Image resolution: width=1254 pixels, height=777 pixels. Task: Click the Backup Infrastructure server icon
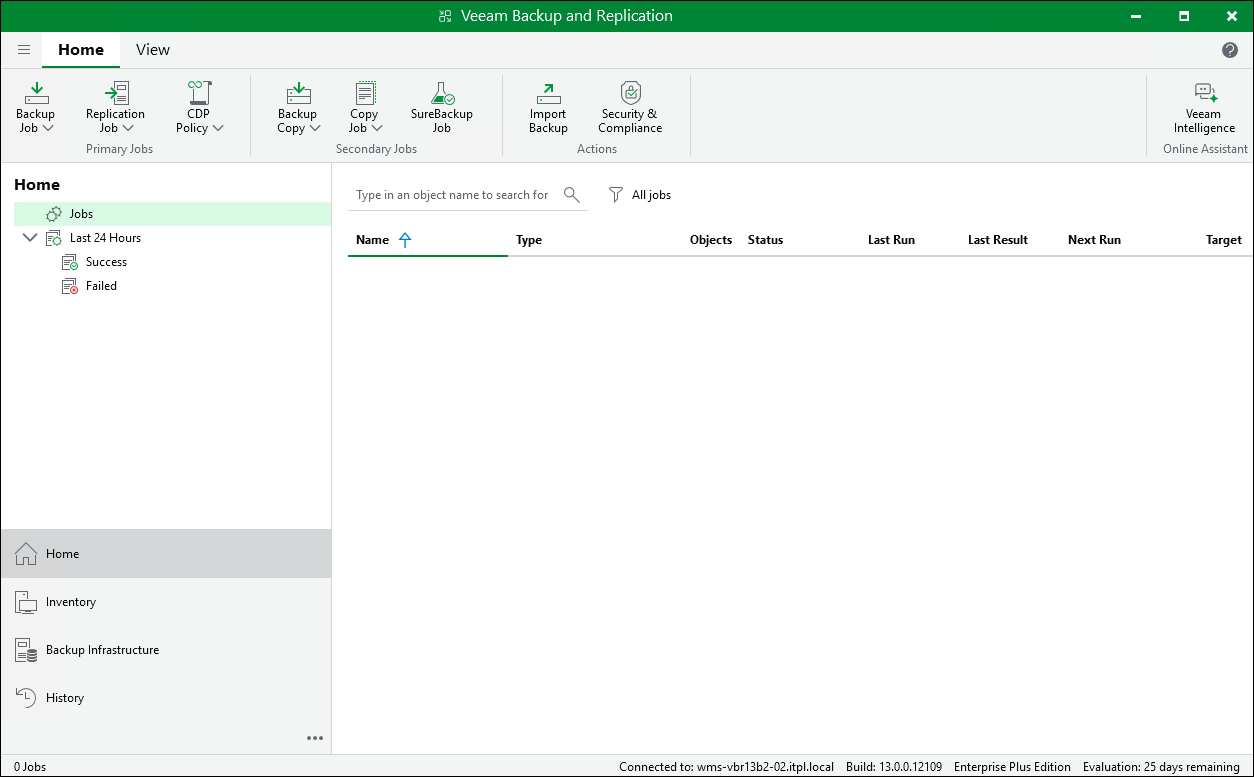pos(26,650)
